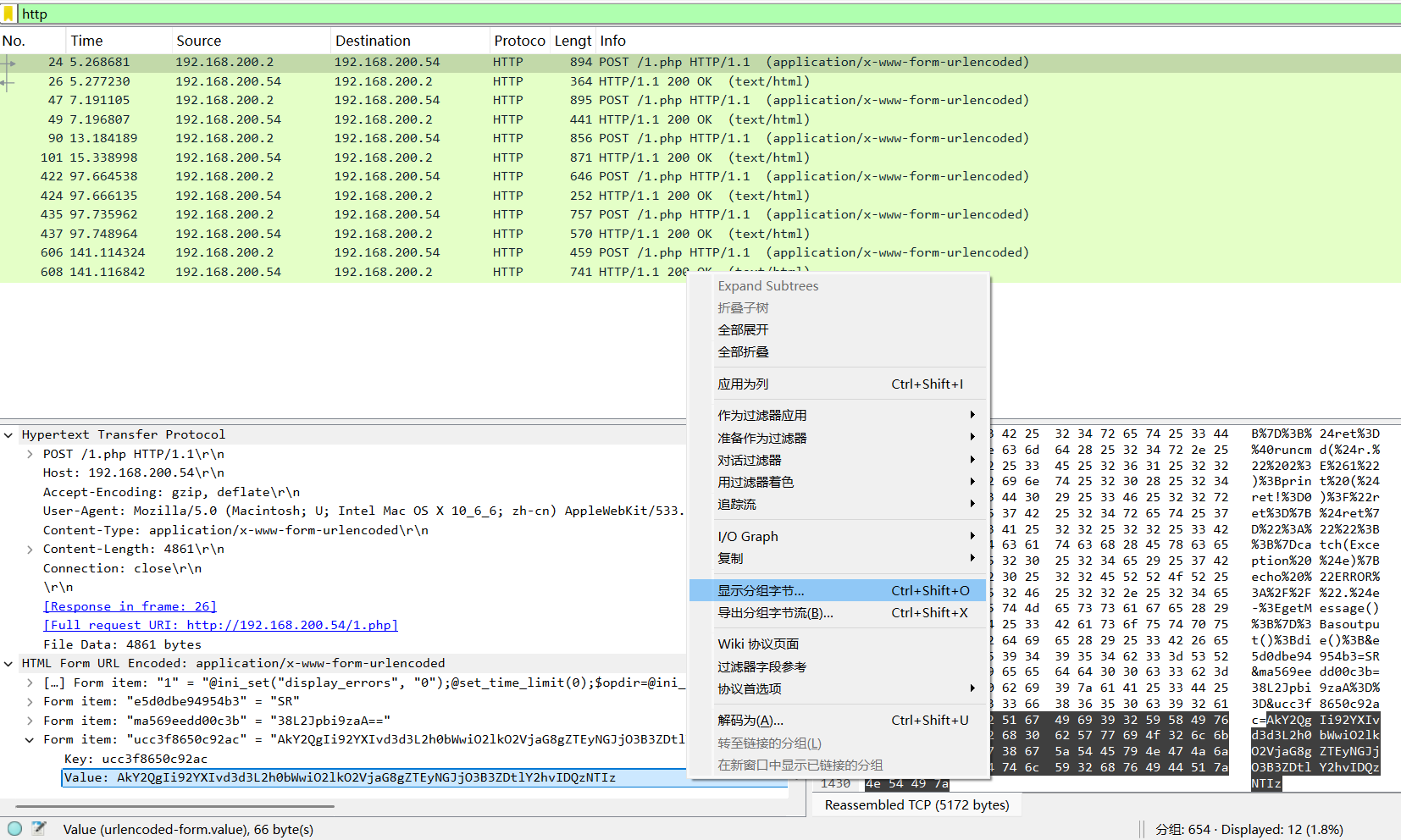Image resolution: width=1401 pixels, height=840 pixels.
Task: Select packet 90 at time 13.184189
Action: click(700, 138)
